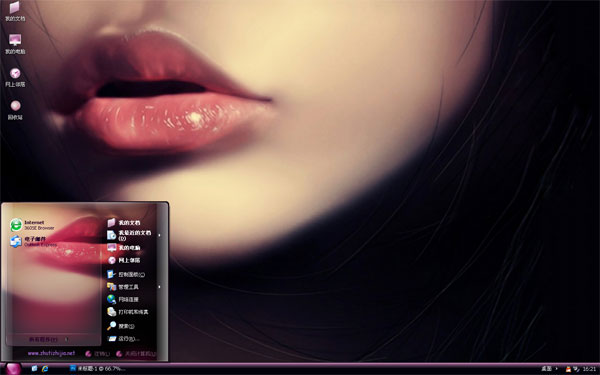Click the QQ penguin tray icon
Screen dimensions: 600x375
tap(568, 369)
